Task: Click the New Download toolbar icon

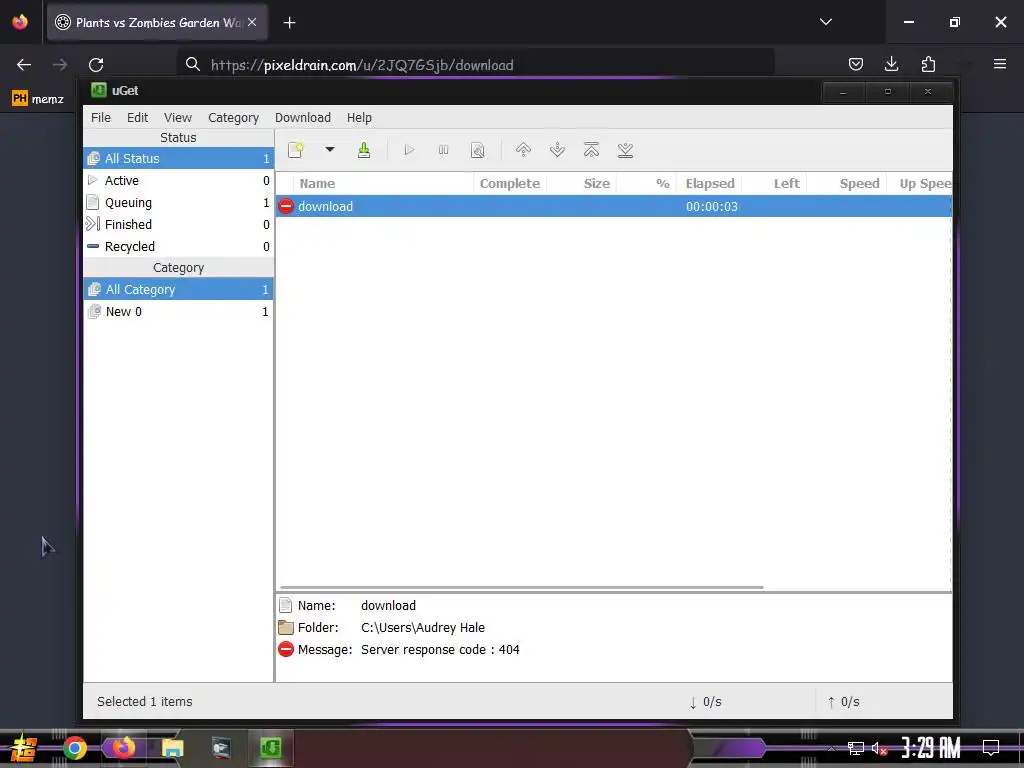Action: coord(296,150)
